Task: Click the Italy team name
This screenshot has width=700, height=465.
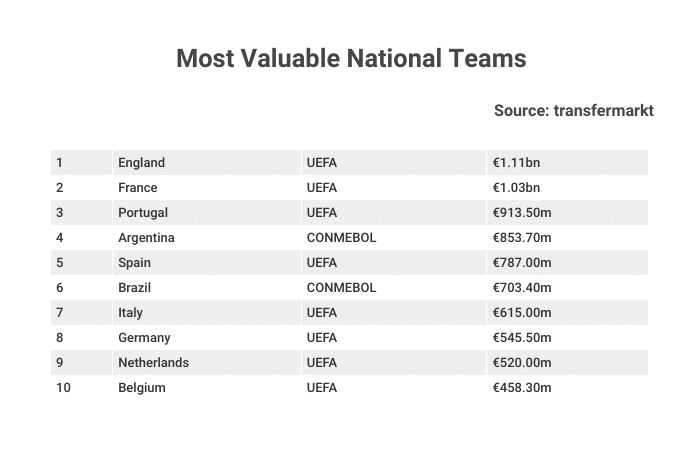Action: point(130,312)
